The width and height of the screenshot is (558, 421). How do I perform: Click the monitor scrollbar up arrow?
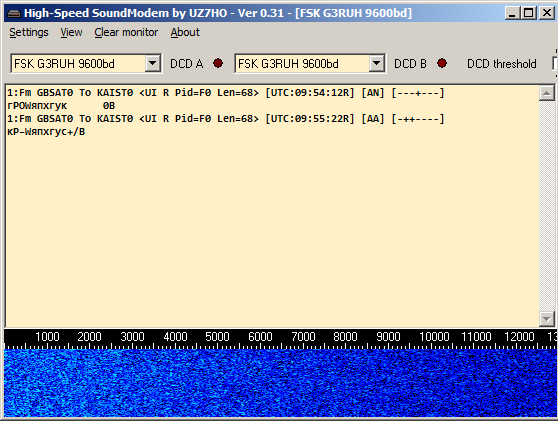point(547,94)
